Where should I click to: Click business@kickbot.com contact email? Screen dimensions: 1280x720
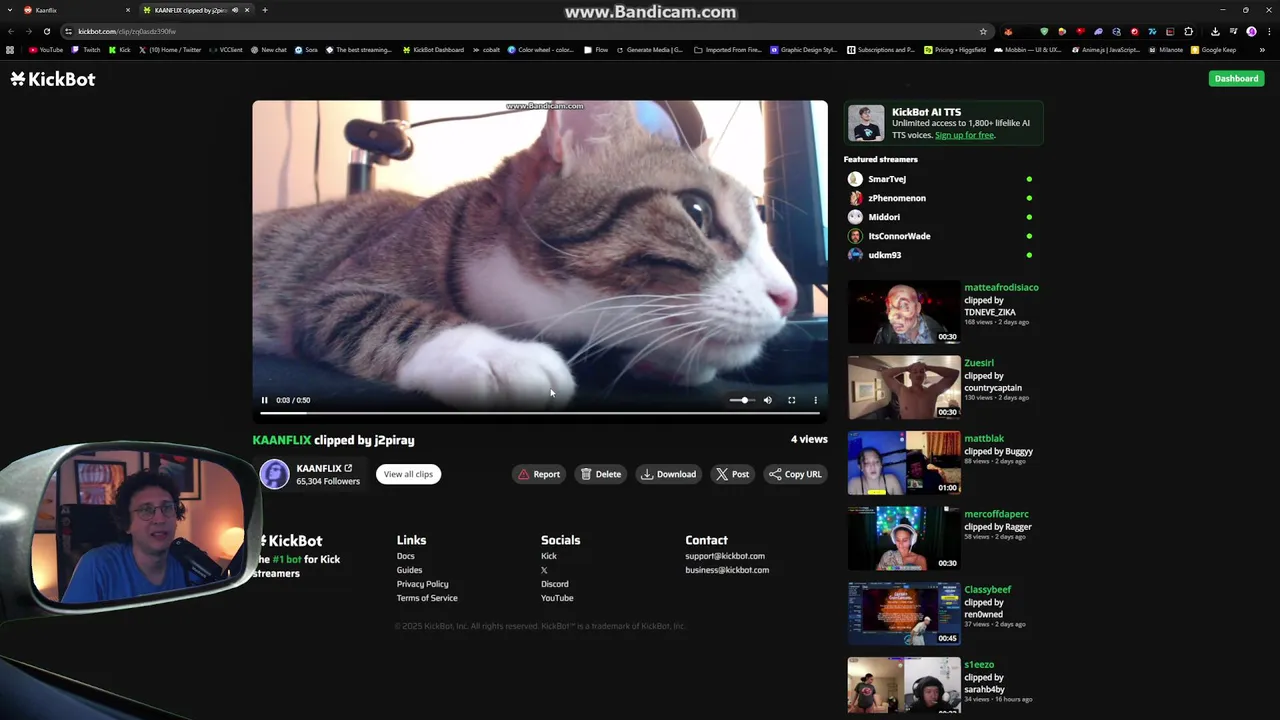[727, 570]
